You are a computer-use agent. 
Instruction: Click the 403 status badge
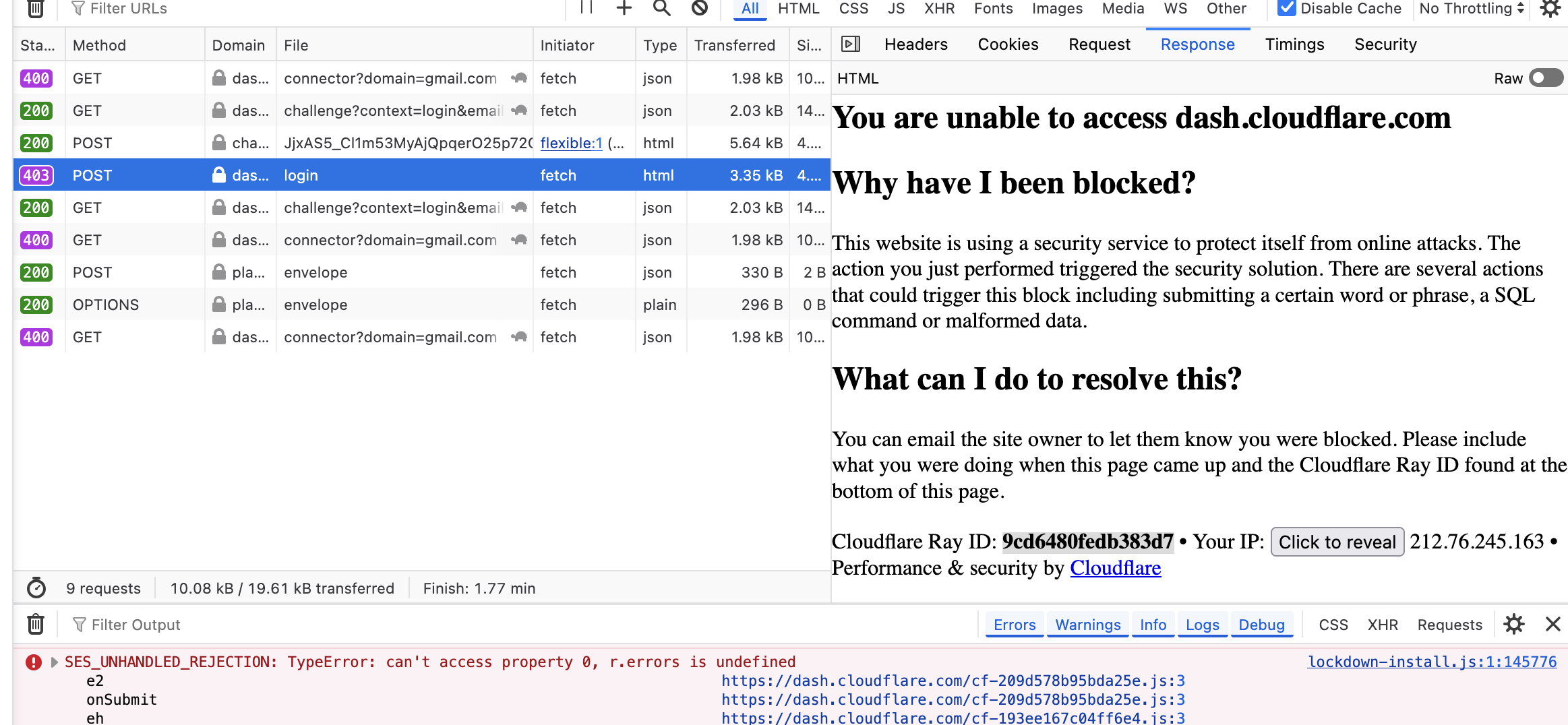point(36,175)
